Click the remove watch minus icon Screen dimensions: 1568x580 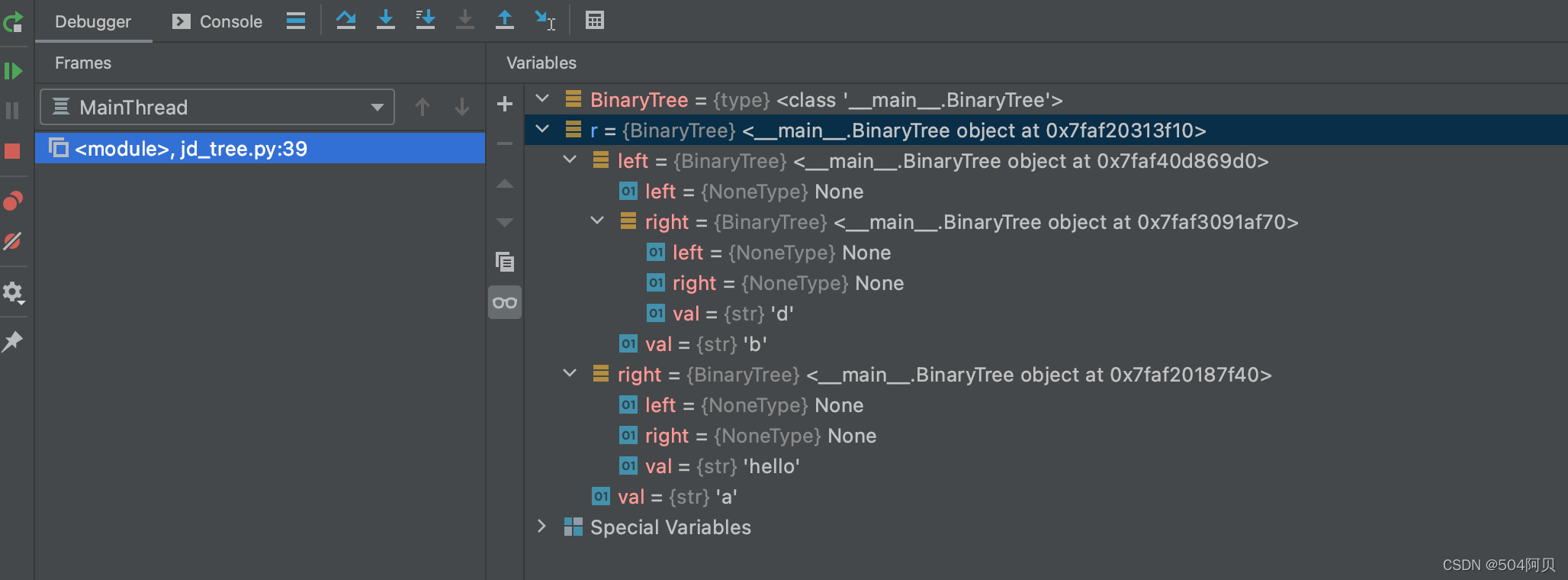pyautogui.click(x=505, y=143)
